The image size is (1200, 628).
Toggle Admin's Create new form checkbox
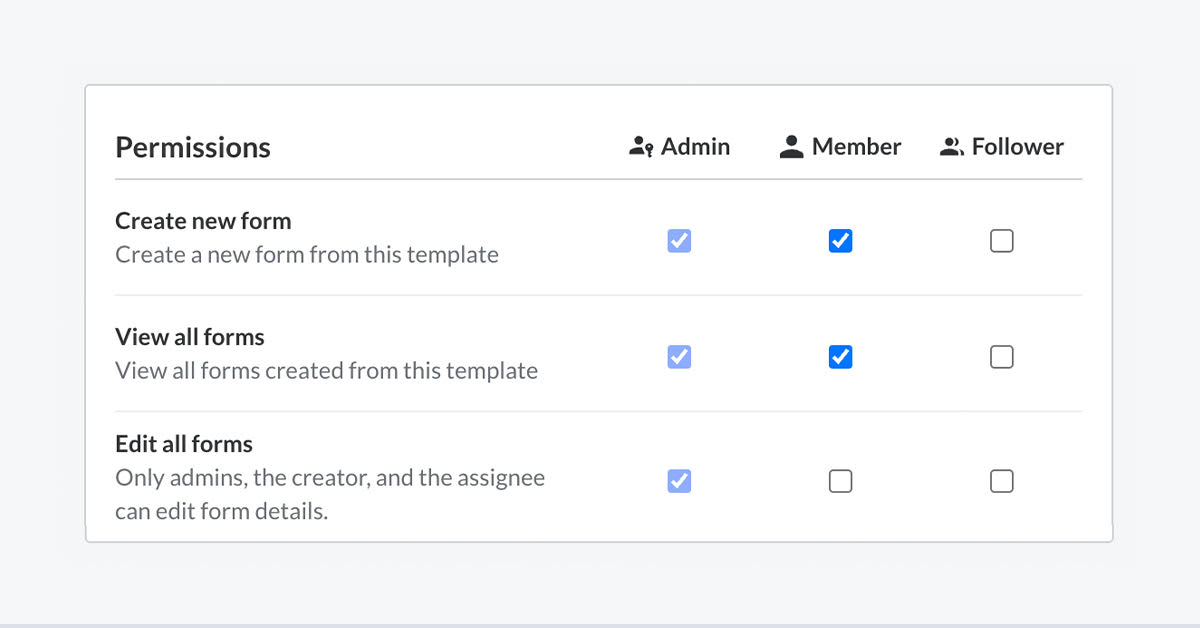(679, 241)
